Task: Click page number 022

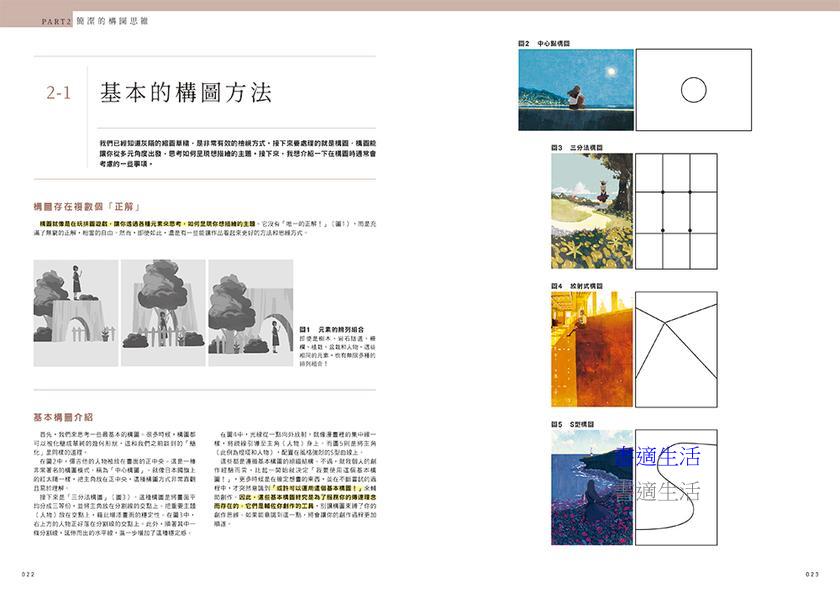Action: (28, 574)
